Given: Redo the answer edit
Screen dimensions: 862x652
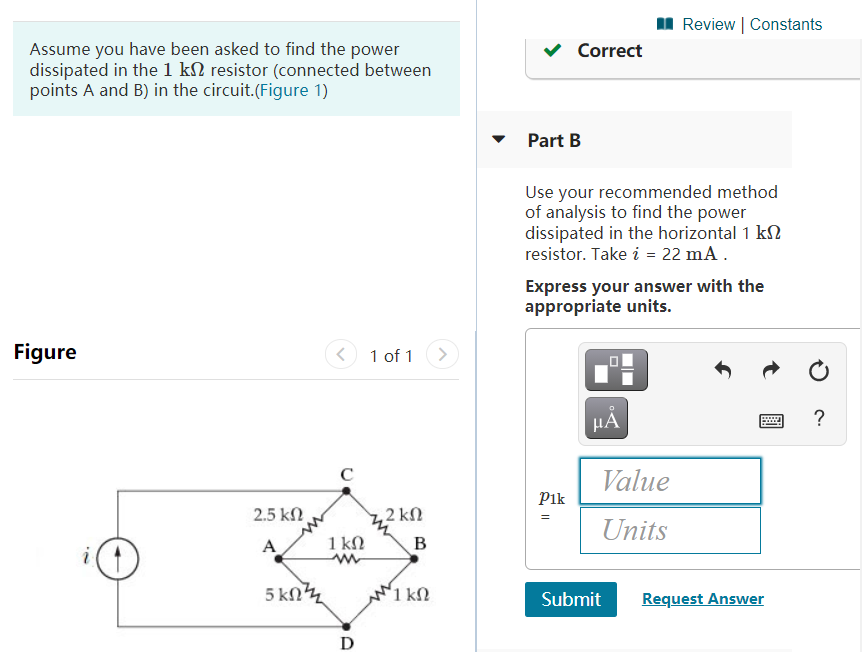Looking at the screenshot, I should [x=770, y=370].
